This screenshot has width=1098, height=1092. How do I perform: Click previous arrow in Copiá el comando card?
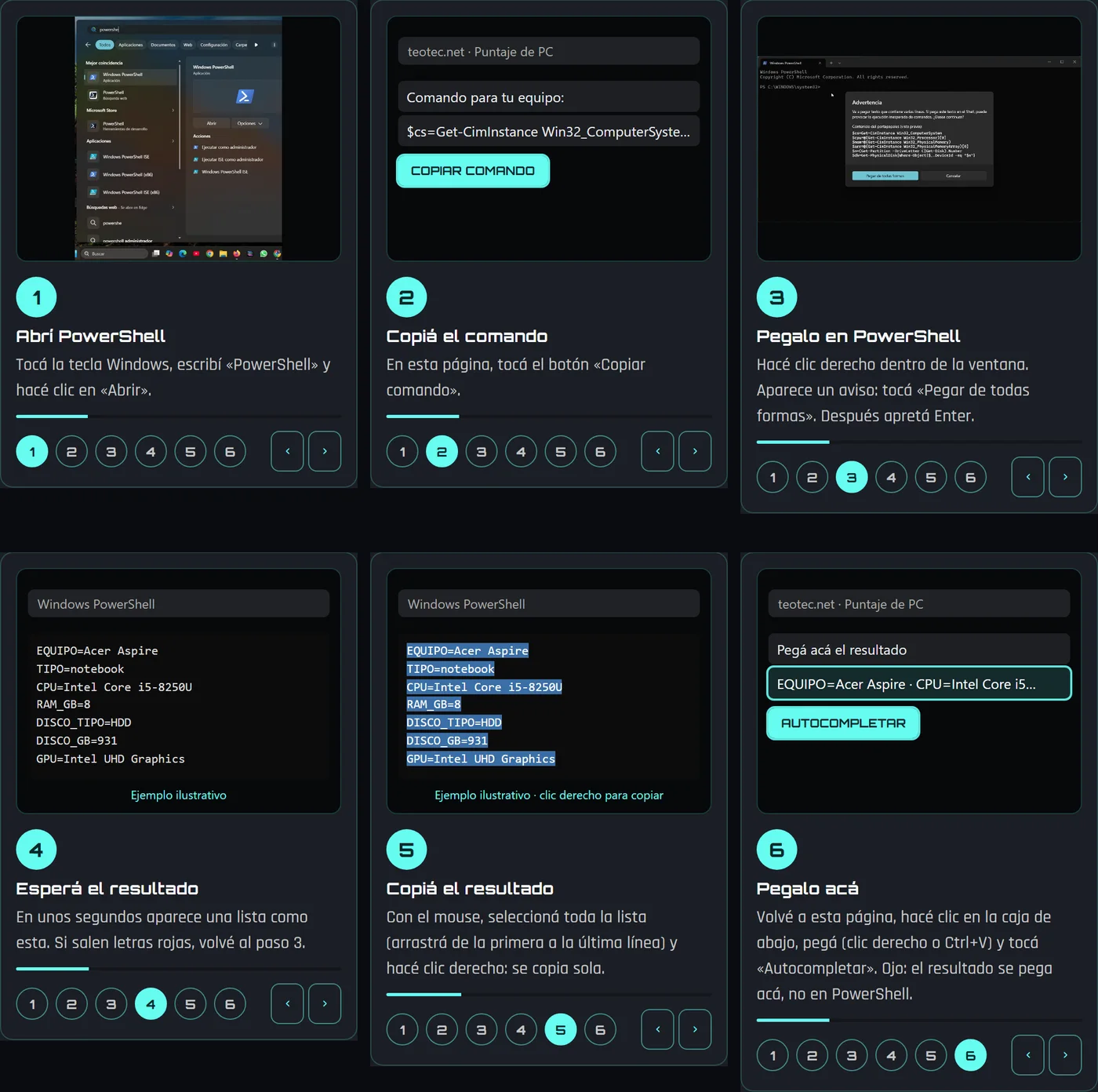pos(657,451)
